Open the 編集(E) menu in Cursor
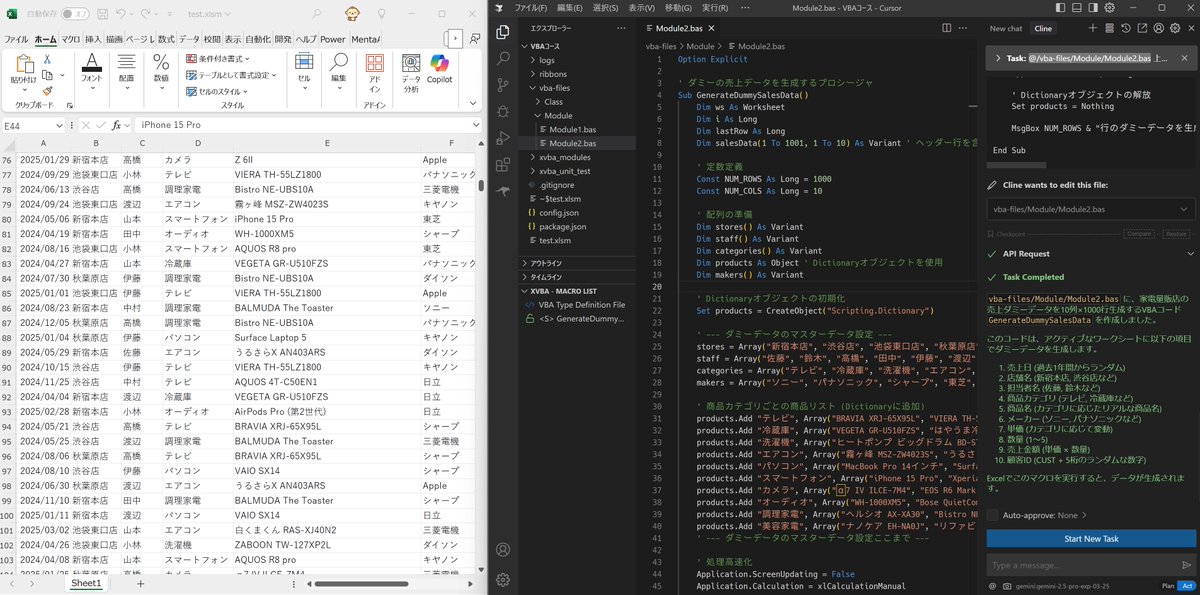The image size is (1200, 595). point(568,7)
